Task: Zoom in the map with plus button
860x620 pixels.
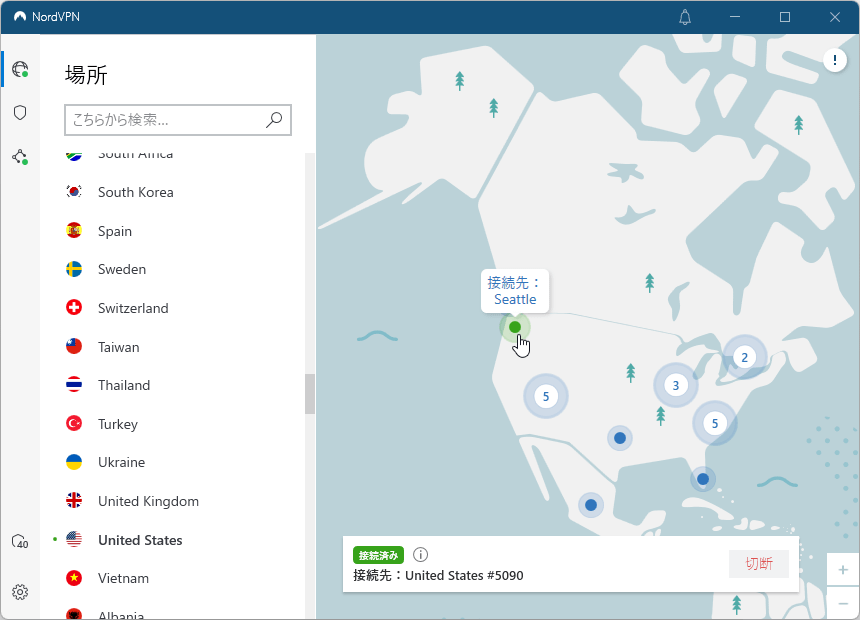Action: click(x=843, y=569)
